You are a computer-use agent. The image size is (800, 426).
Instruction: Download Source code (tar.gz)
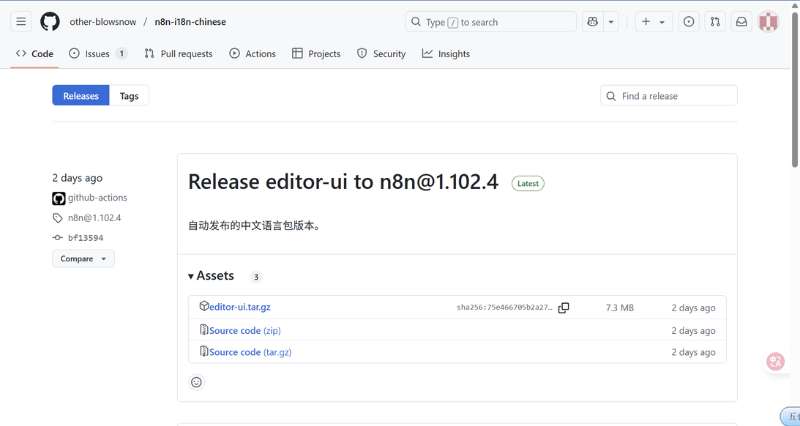pos(250,352)
